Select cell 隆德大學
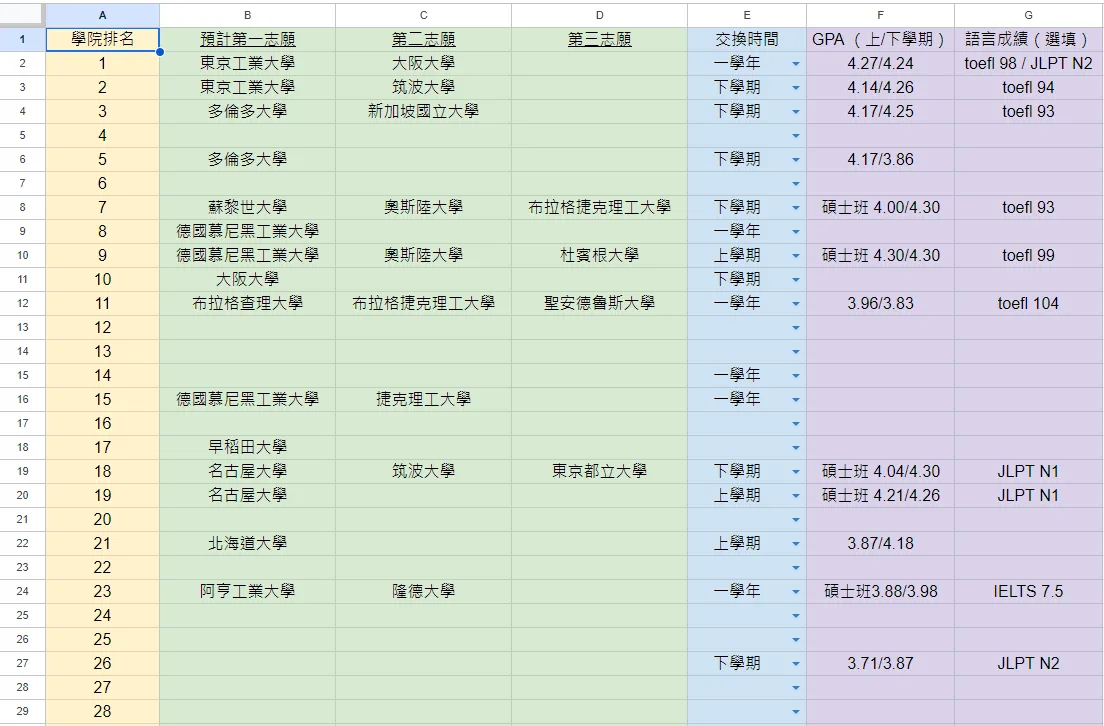Image resolution: width=1104 pixels, height=726 pixels. click(423, 592)
